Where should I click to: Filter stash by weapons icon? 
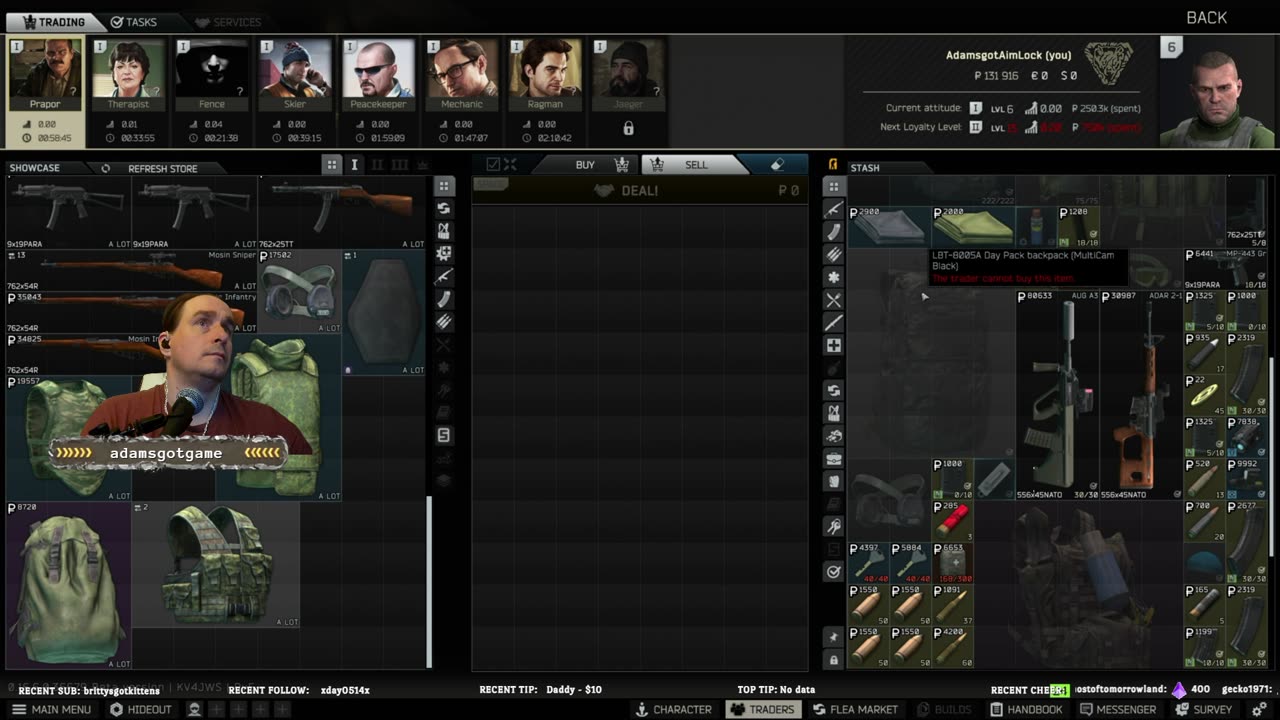[x=833, y=209]
